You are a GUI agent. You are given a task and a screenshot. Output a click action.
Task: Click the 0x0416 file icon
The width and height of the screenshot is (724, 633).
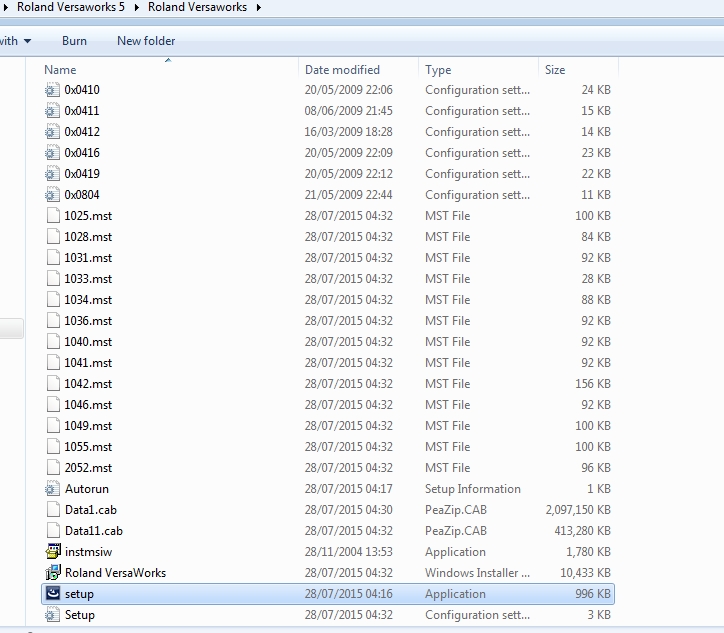click(x=53, y=153)
